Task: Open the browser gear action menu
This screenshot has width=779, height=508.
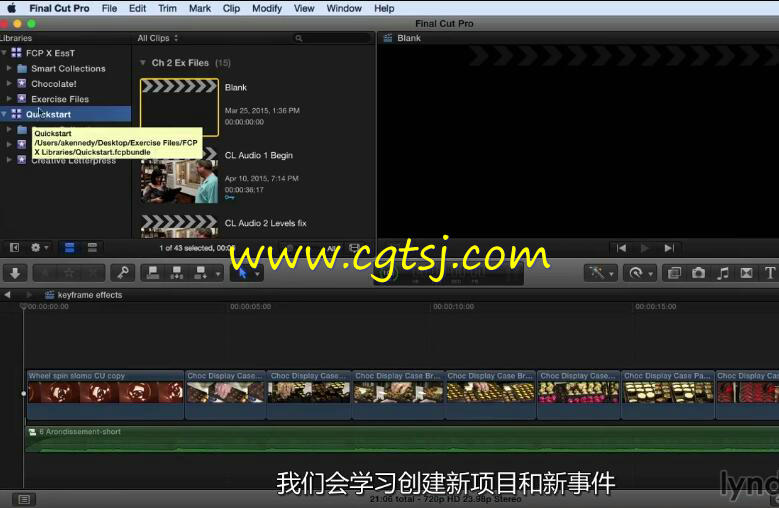Action: (39, 247)
